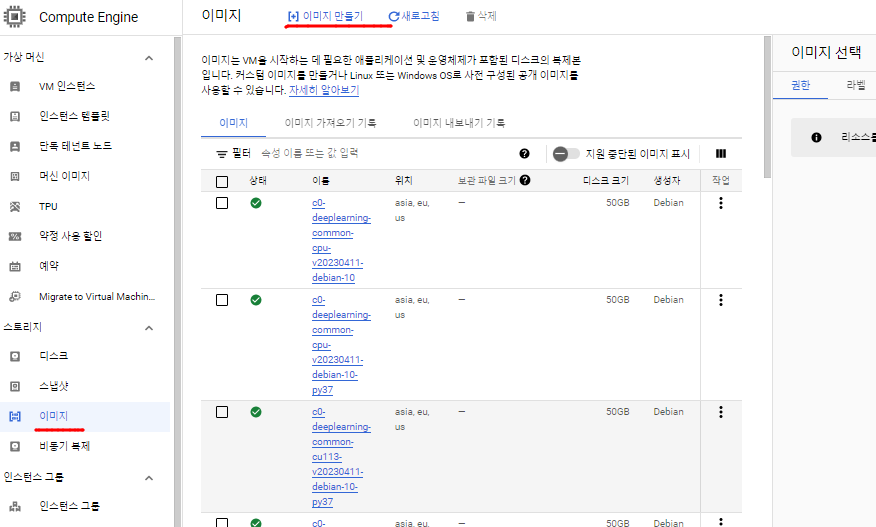This screenshot has height=527, width=876.
Task: Check the cpu-v20230411-debian-10-py37 row checkbox
Action: (222, 300)
